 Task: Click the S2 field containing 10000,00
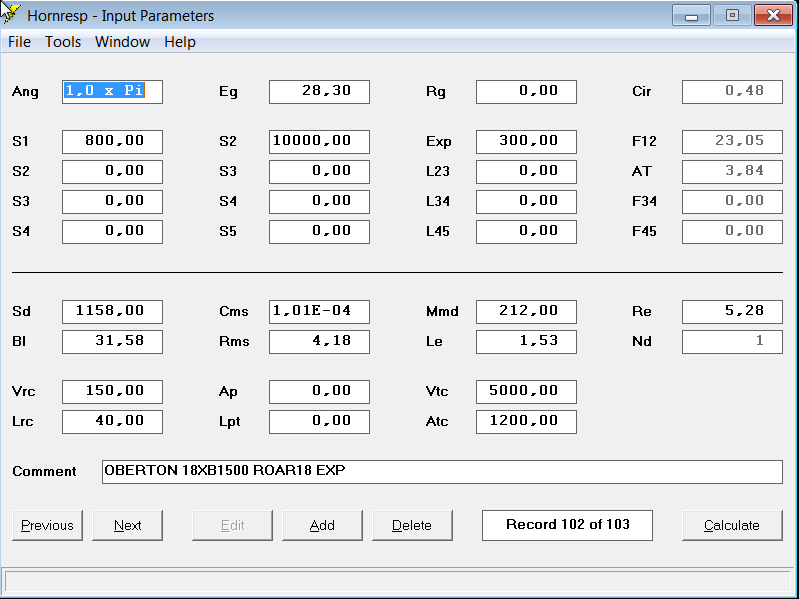[319, 142]
